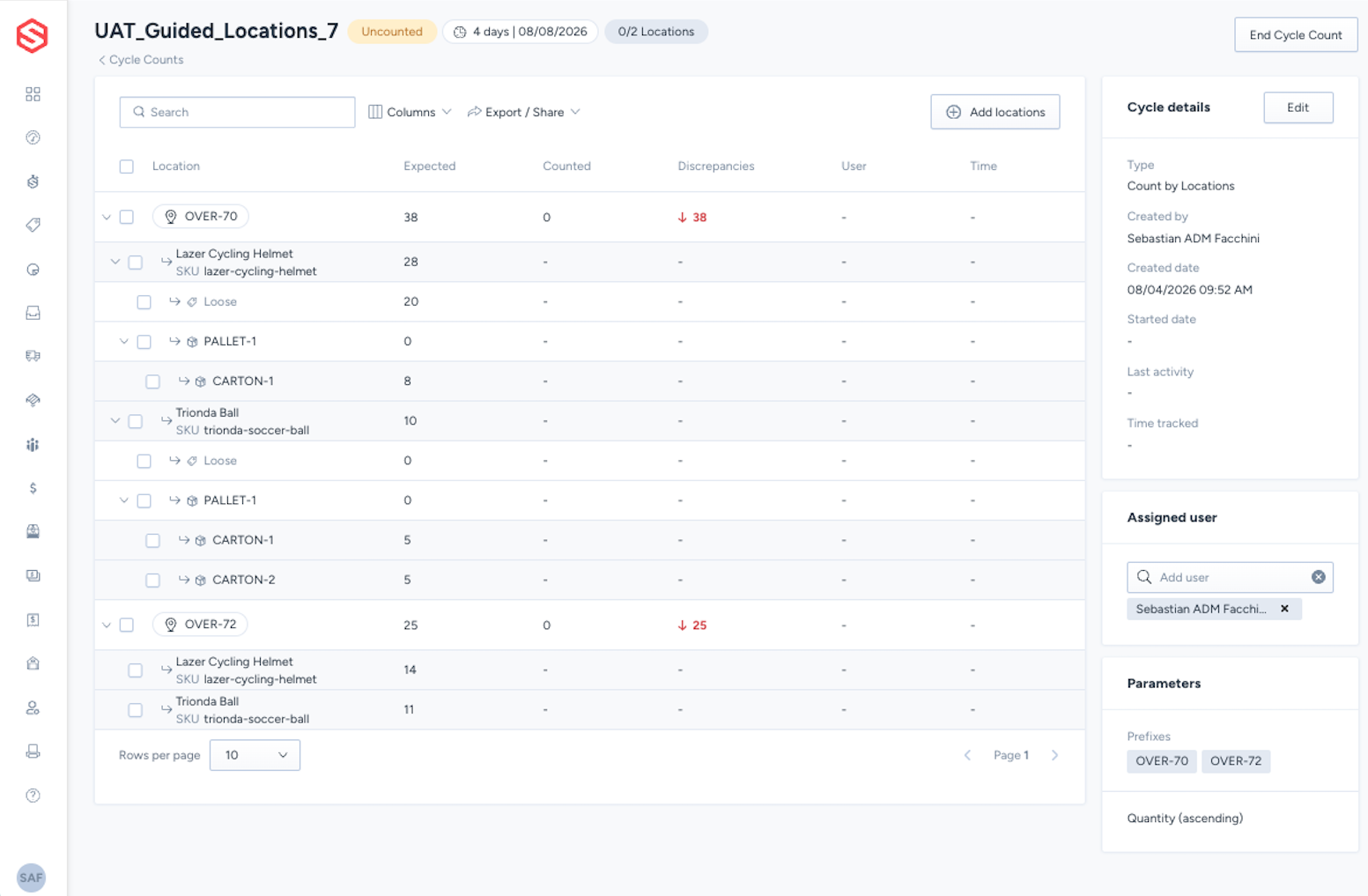Click the Add locations button
The image size is (1368, 896).
[995, 112]
